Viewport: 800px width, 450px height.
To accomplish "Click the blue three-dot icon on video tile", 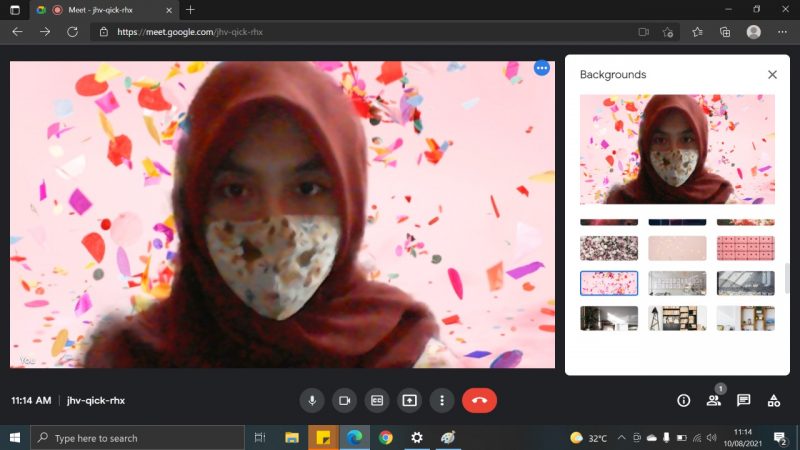I will (542, 68).
